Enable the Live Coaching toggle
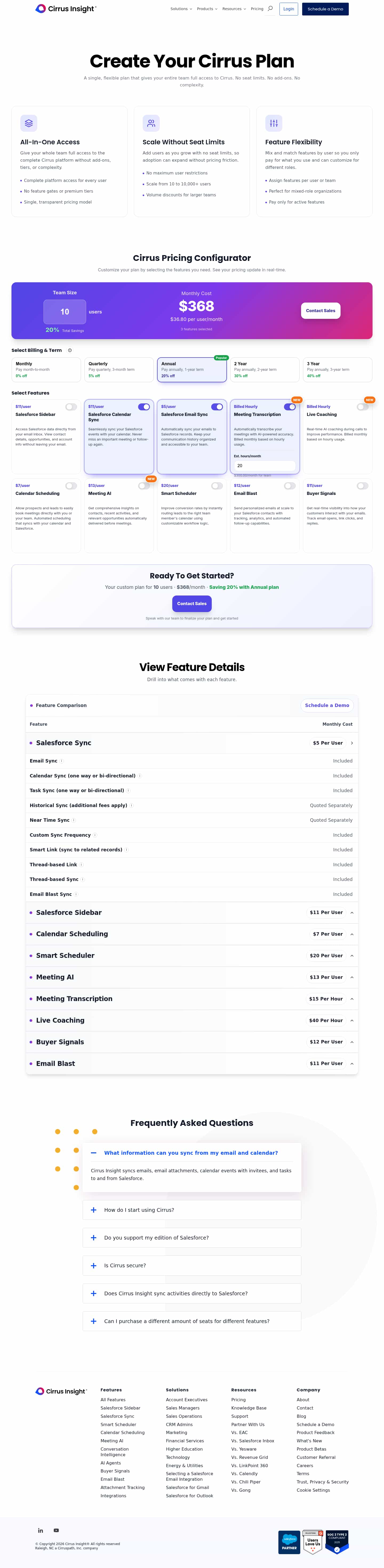This screenshot has height=1568, width=384. (362, 407)
